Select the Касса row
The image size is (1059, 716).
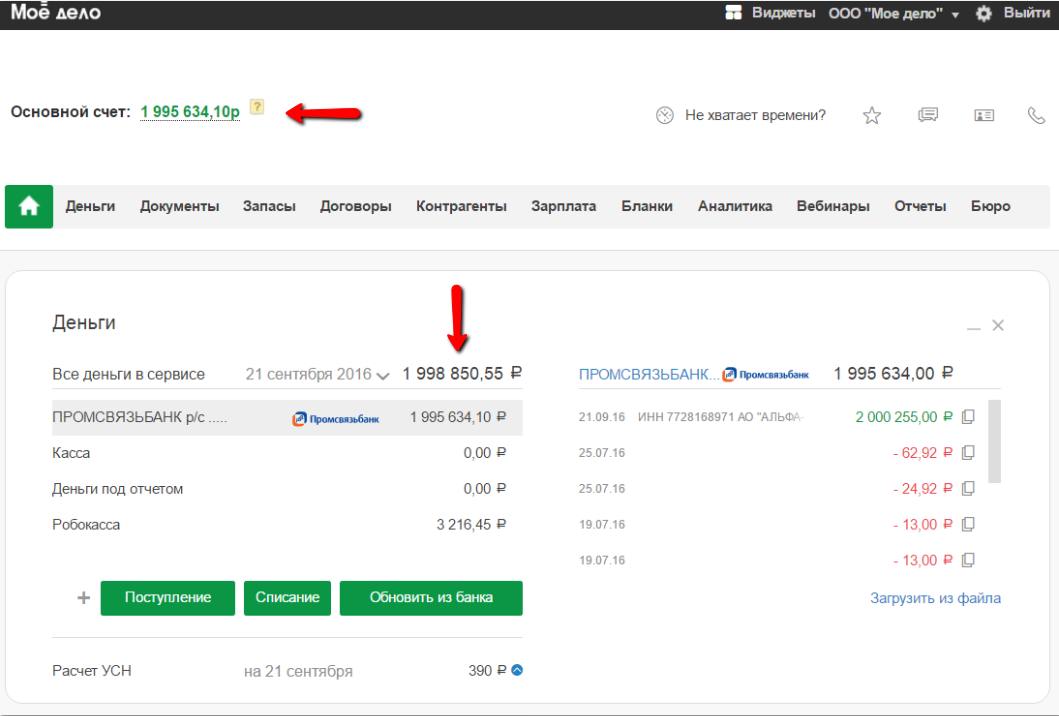coord(287,453)
